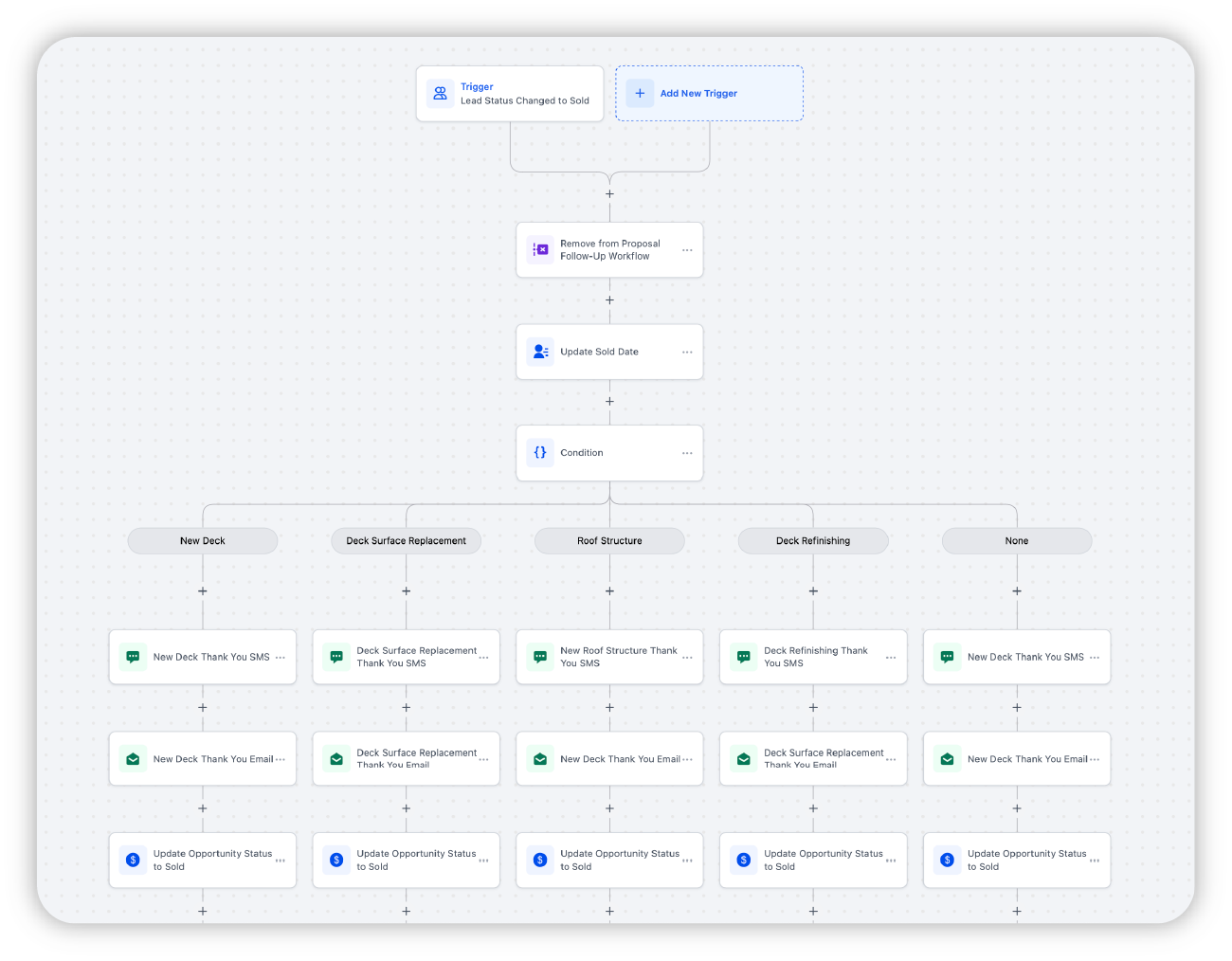Select the SMS icon on New Deck Thank You SMS
This screenshot has height=961, width=1232.
coord(133,656)
